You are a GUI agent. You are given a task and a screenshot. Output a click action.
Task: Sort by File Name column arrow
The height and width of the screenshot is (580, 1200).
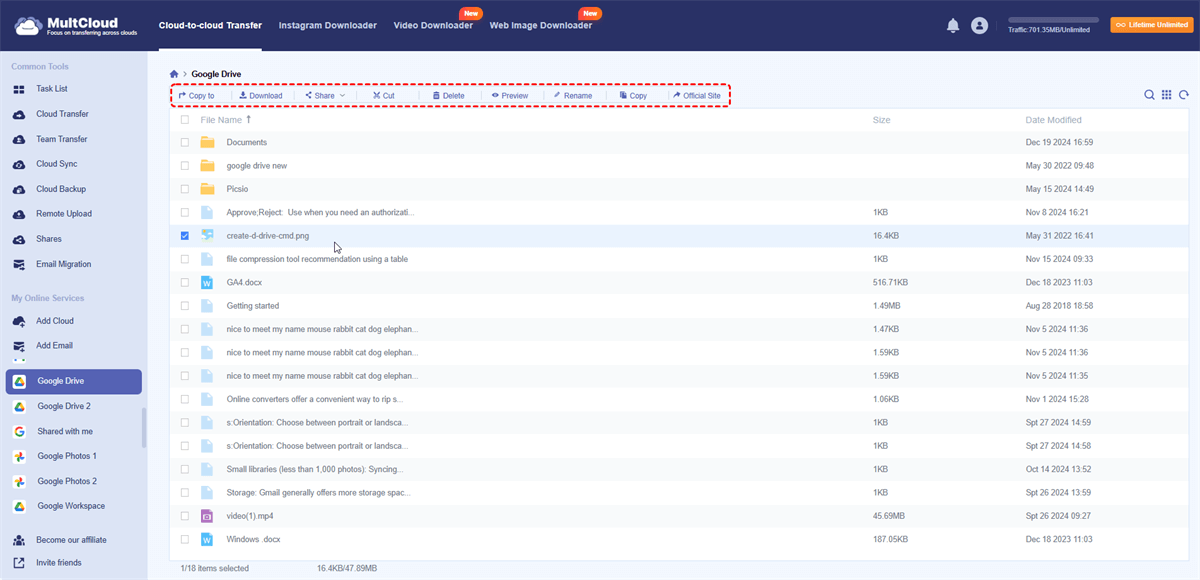[248, 119]
